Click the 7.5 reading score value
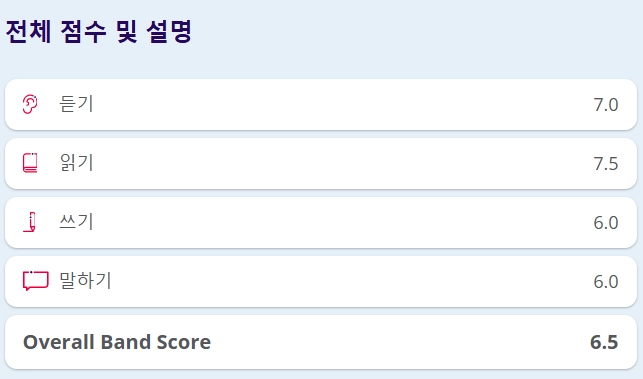The image size is (643, 379). tap(606, 164)
